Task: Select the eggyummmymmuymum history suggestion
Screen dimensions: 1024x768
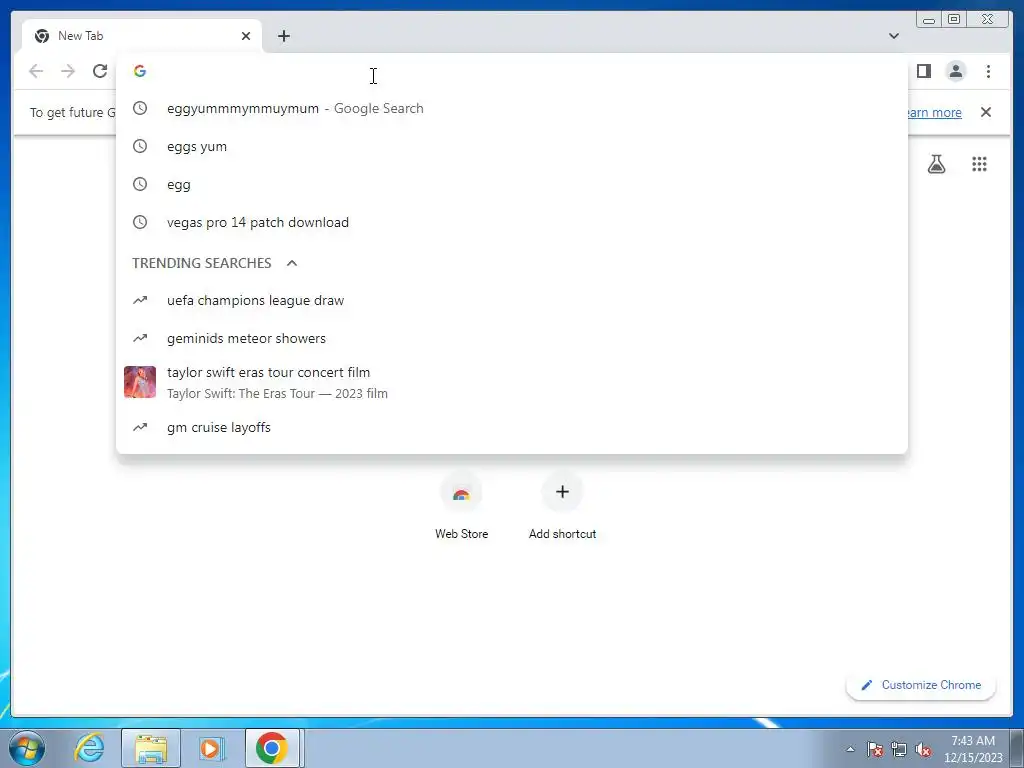Action: (511, 108)
